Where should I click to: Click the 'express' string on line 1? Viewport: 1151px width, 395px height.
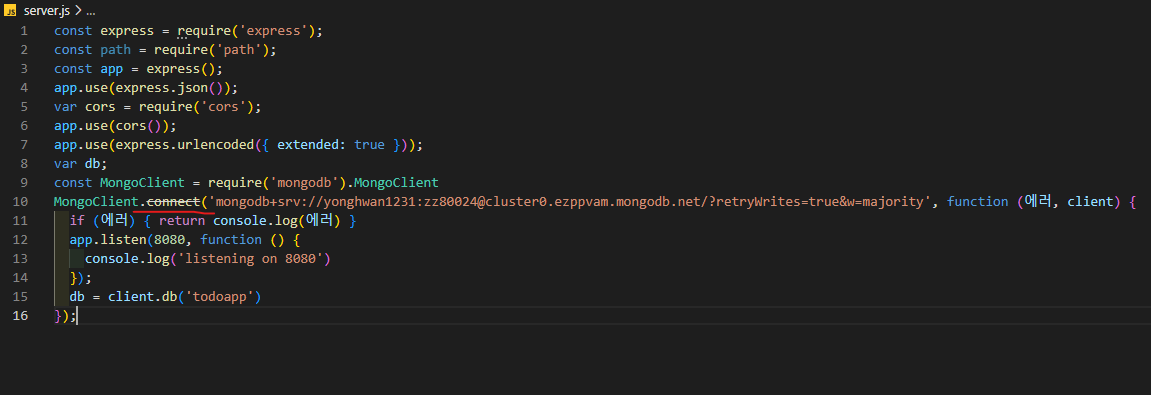pyautogui.click(x=274, y=31)
